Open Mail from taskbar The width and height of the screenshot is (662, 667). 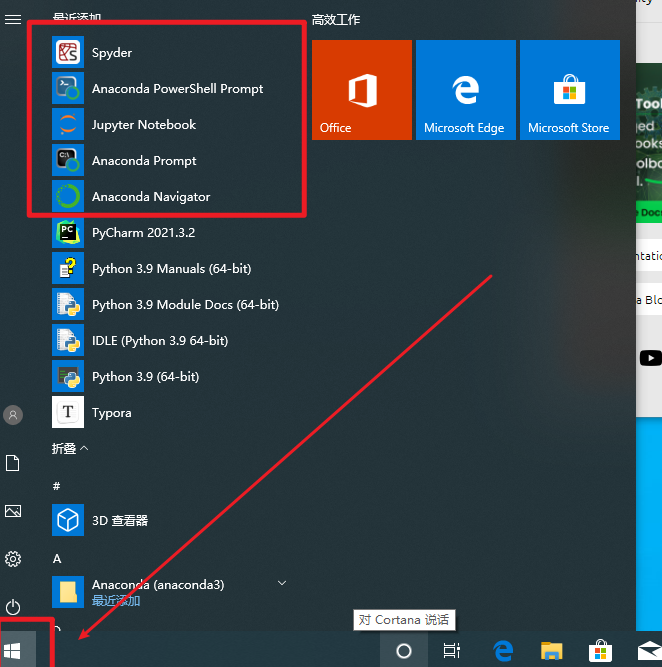pos(650,651)
